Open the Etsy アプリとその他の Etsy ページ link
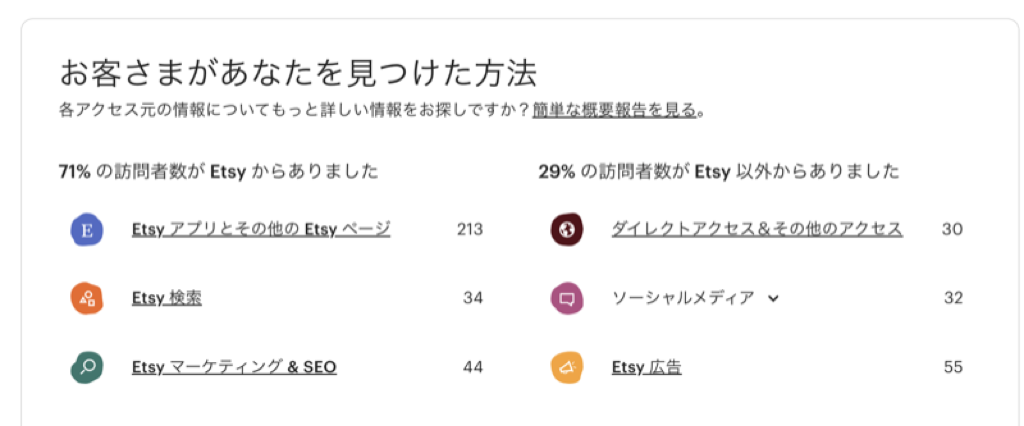This screenshot has width=1024, height=426. coord(261,229)
